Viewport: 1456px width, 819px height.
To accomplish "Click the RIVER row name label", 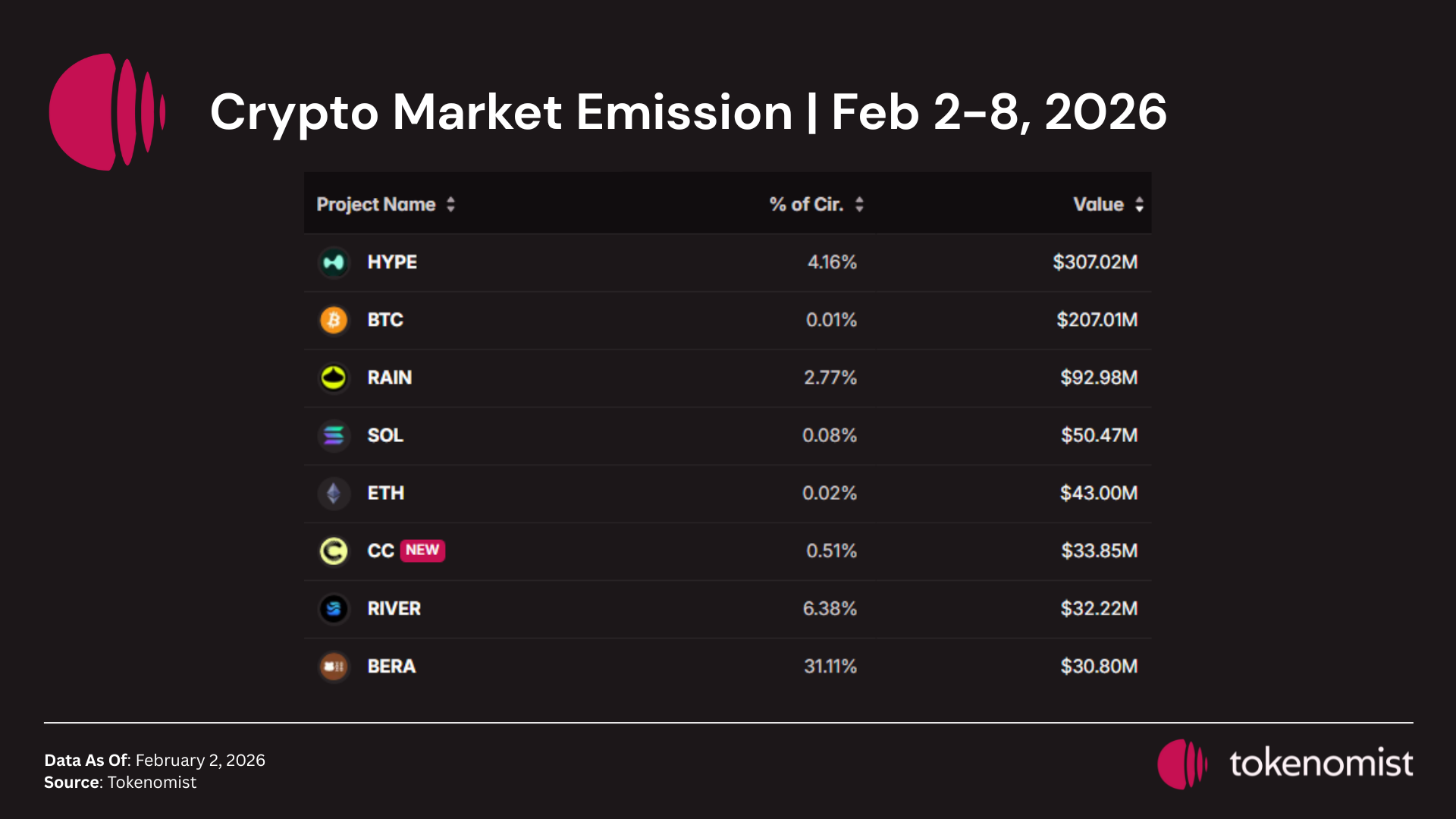I will pyautogui.click(x=394, y=608).
